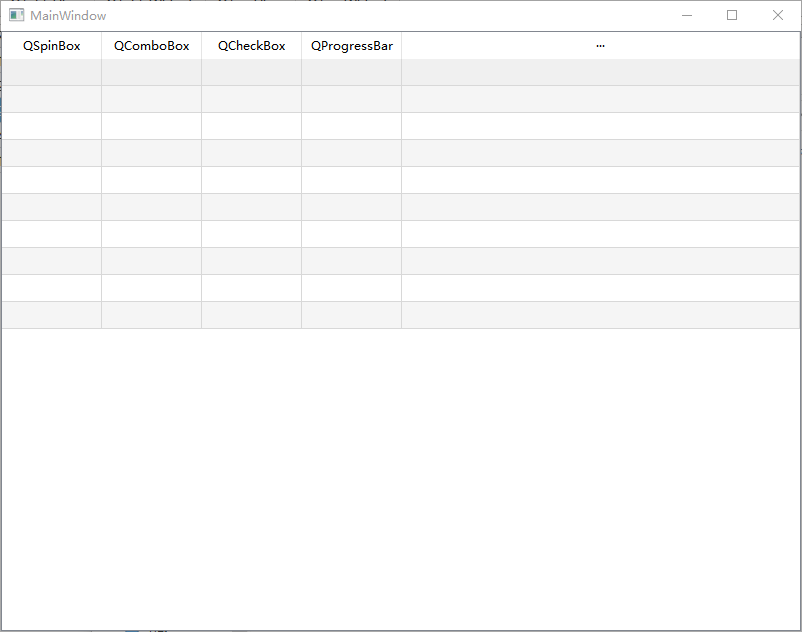This screenshot has height=632, width=802.
Task: Select the QProgressBar column header
Action: [351, 46]
